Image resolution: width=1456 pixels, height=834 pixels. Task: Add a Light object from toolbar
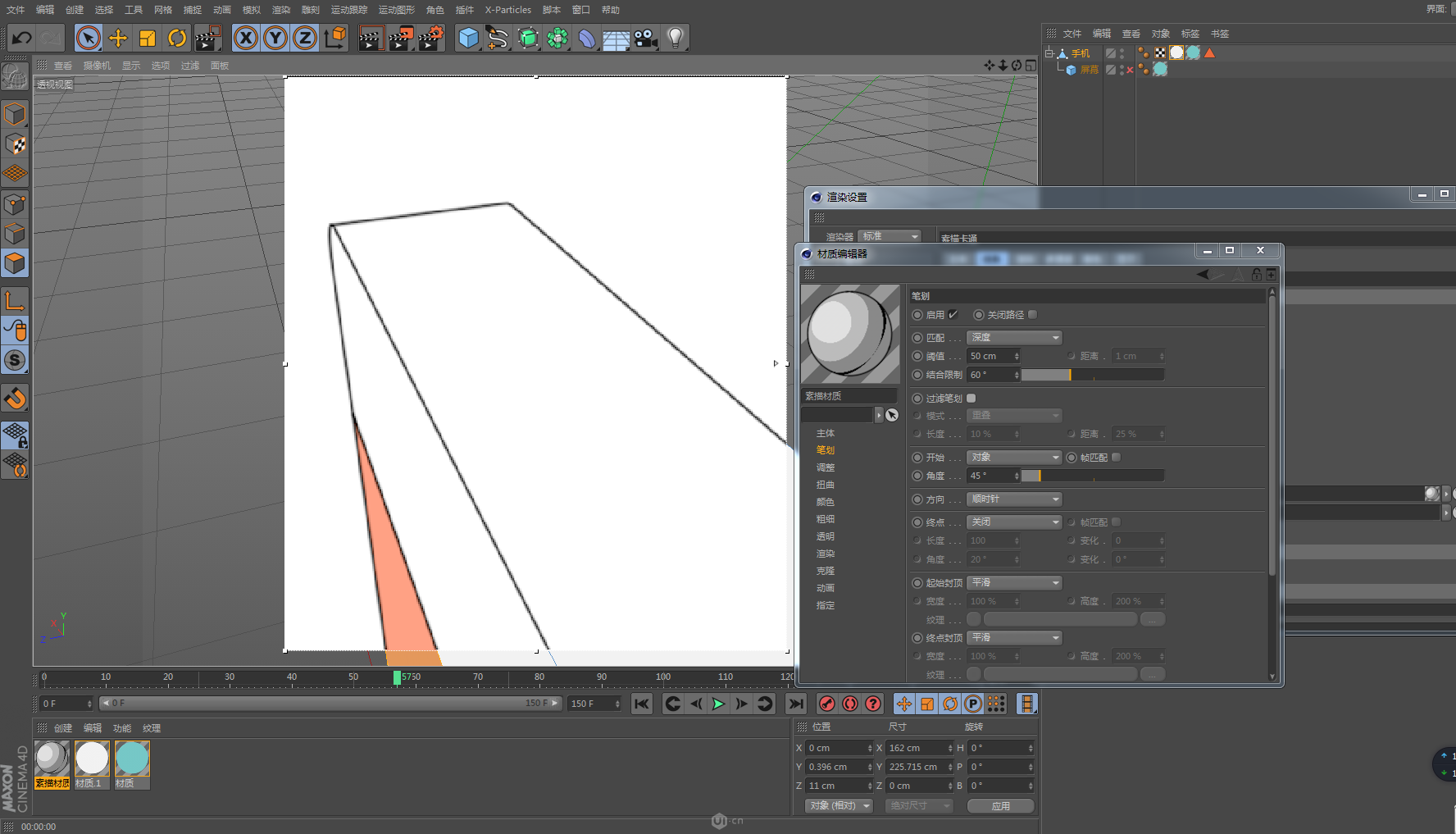(675, 38)
